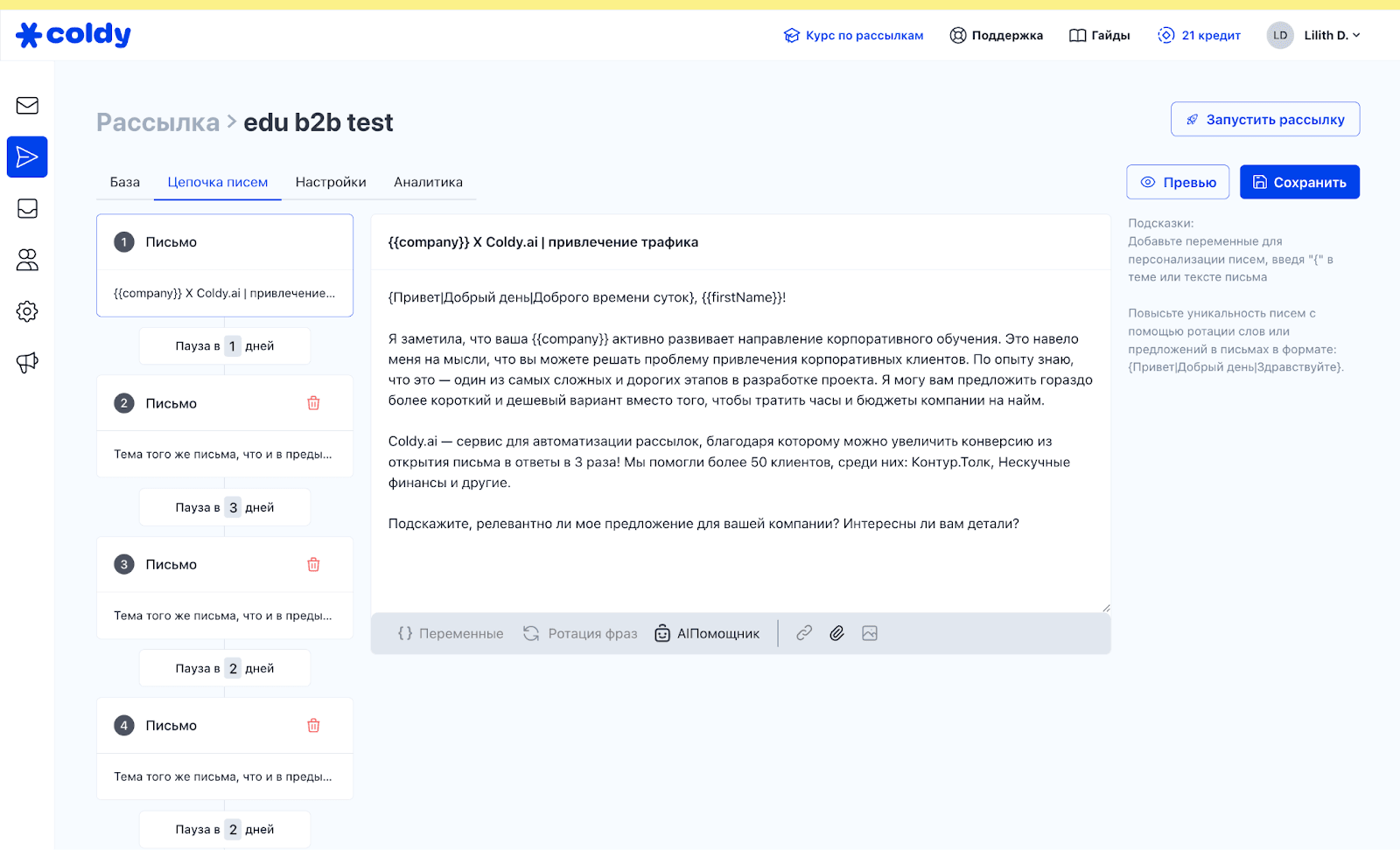Screen dimensions: 1400x850
Task: Insert image using the picture icon
Action: tap(869, 633)
